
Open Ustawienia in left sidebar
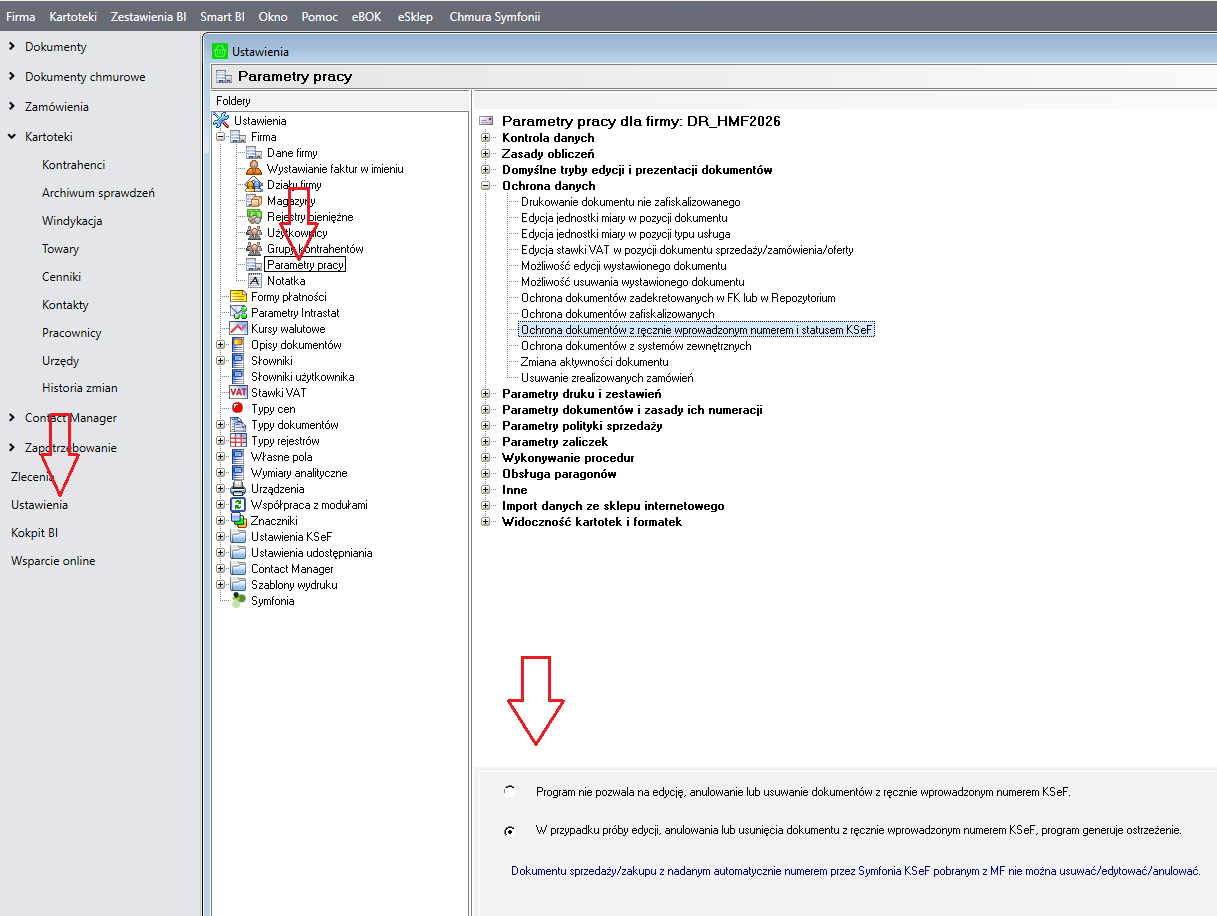click(39, 505)
